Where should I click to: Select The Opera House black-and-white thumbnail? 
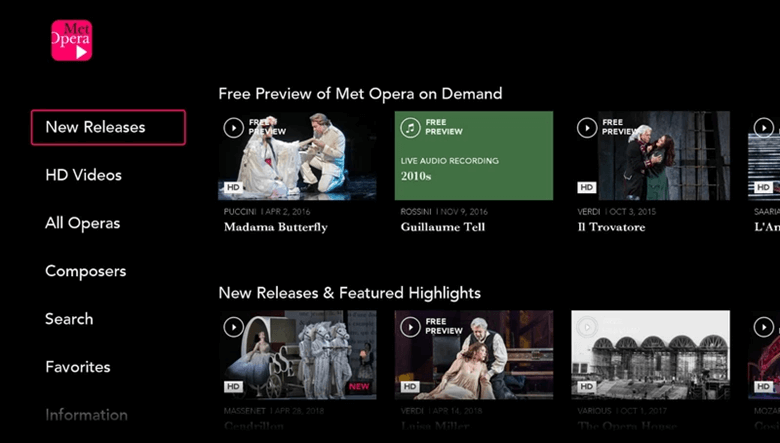tap(650, 354)
